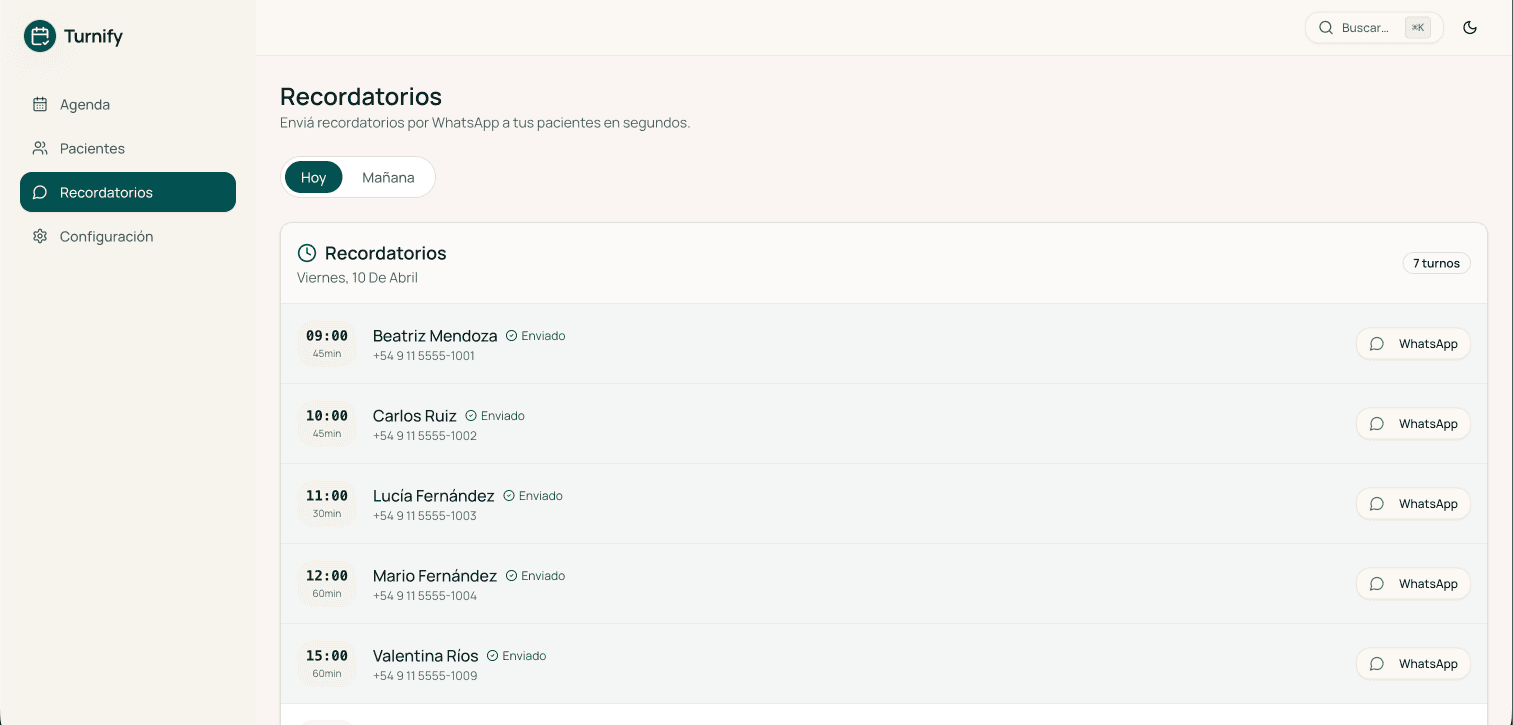The width and height of the screenshot is (1513, 725).
Task: Click the Turnify calendar logo icon
Action: click(40, 36)
